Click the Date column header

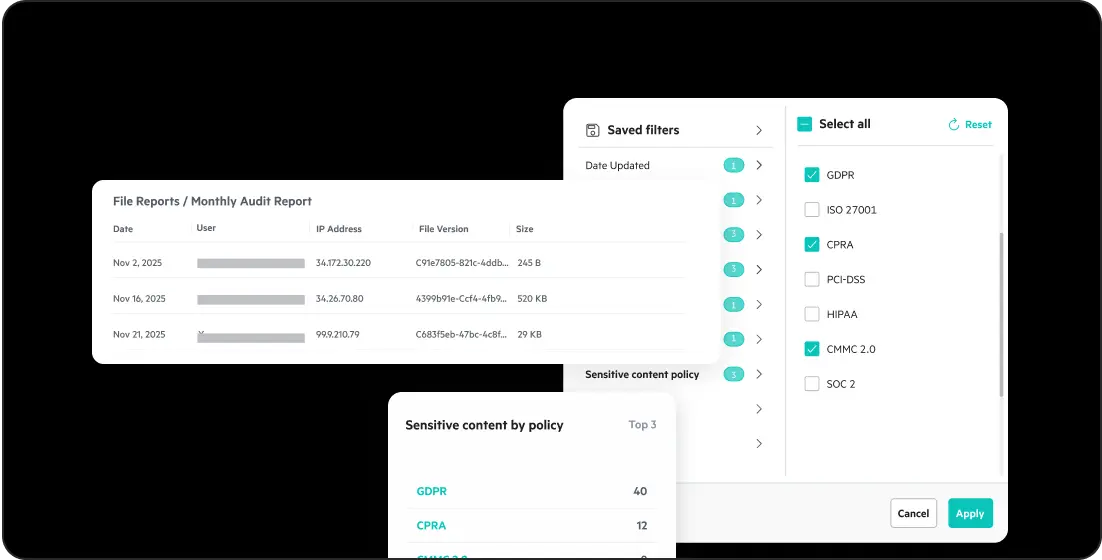pyautogui.click(x=123, y=229)
